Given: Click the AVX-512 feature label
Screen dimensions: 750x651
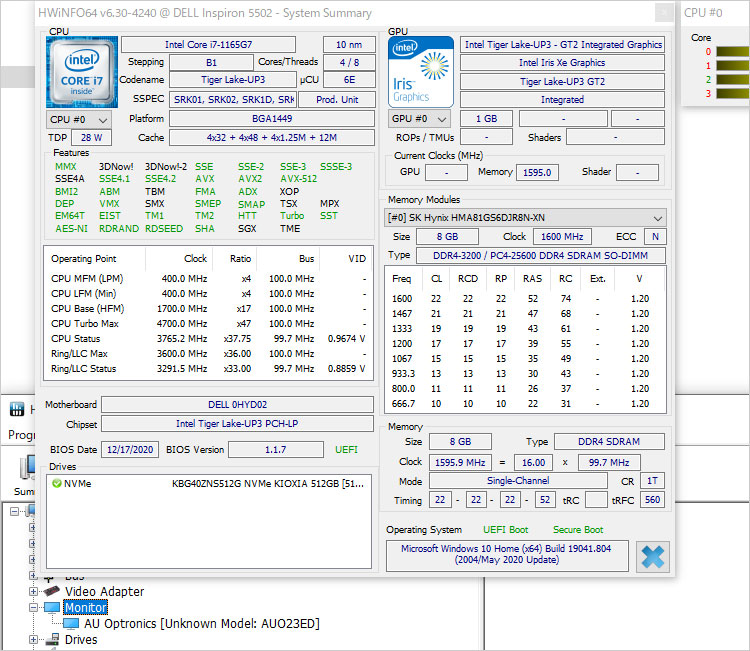Looking at the screenshot, I should point(298,179).
